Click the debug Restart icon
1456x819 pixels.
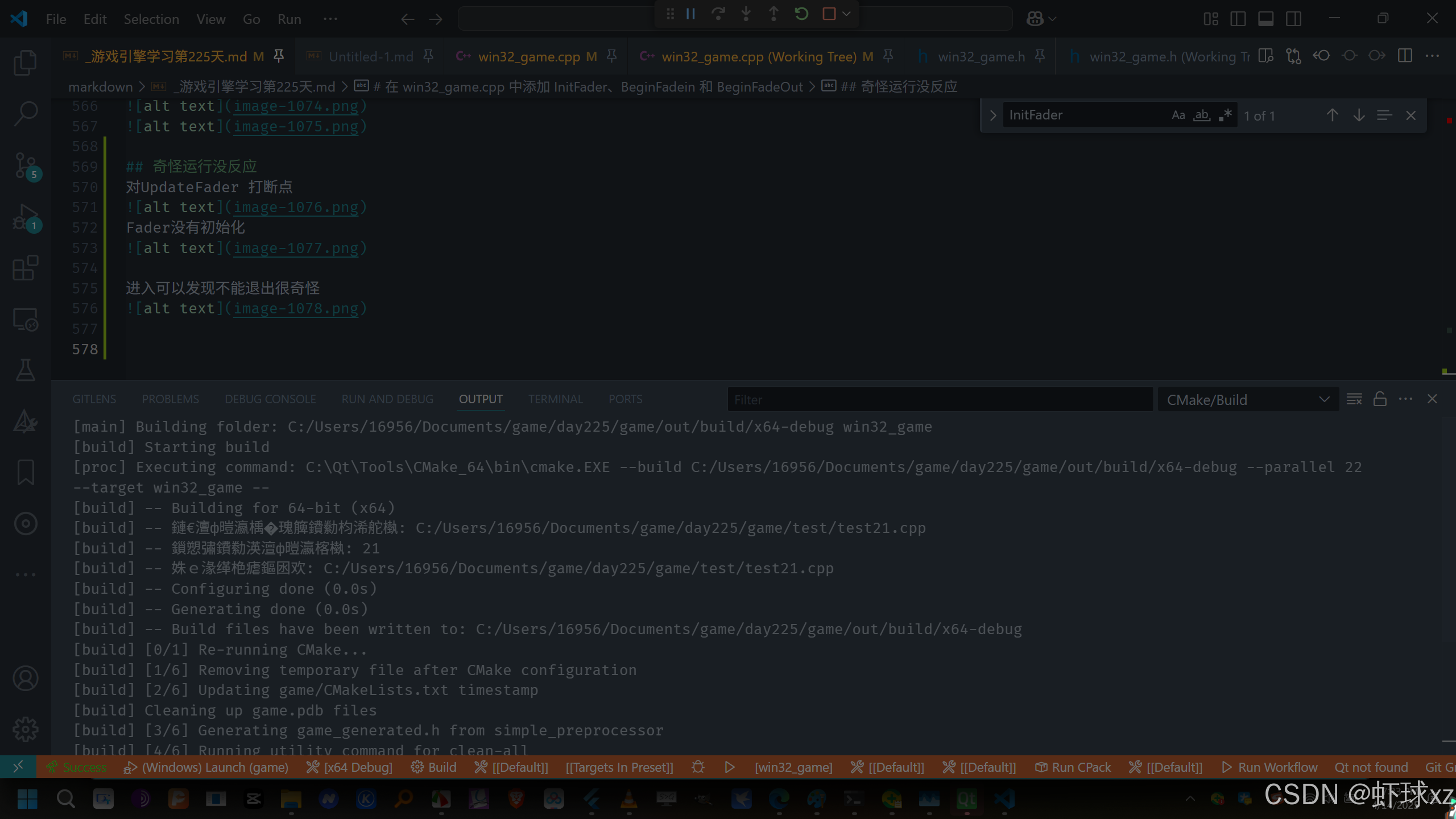click(801, 14)
